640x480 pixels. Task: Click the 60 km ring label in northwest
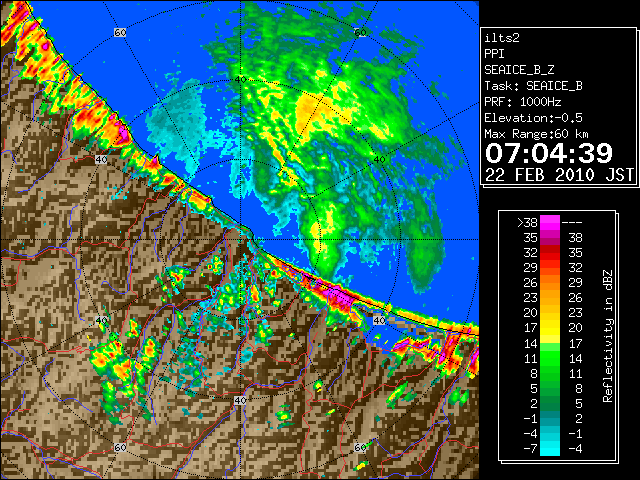tap(120, 32)
